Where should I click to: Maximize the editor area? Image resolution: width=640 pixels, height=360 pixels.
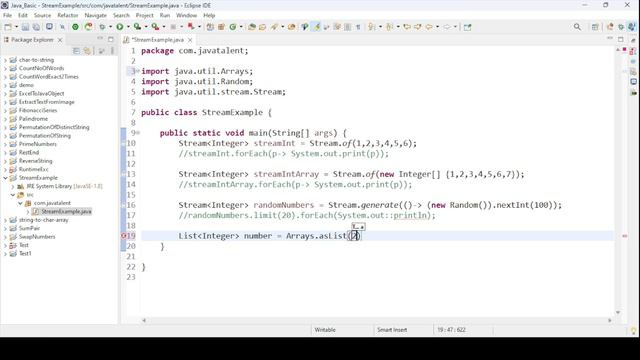coord(621,39)
